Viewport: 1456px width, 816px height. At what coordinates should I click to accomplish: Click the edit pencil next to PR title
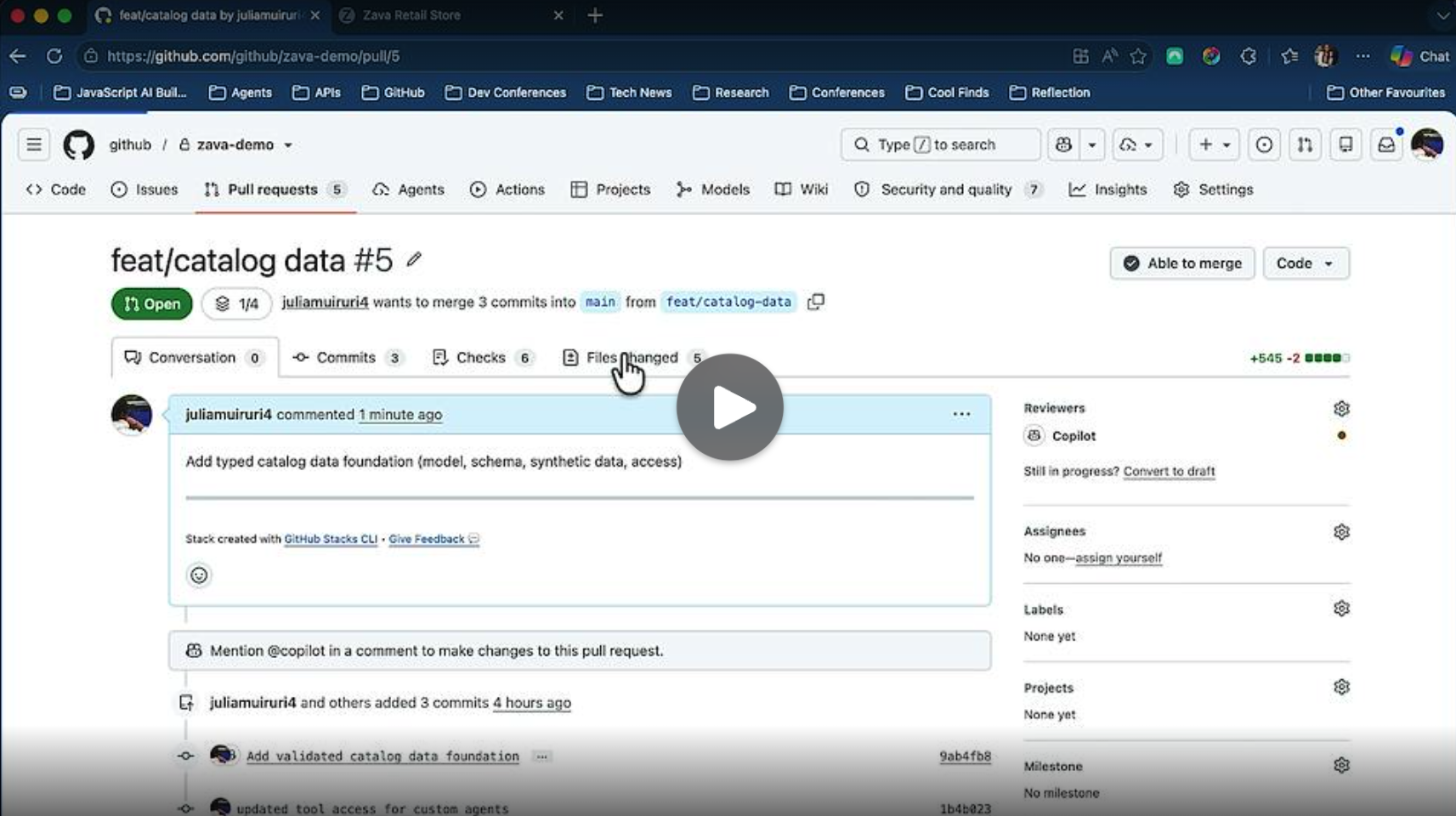[414, 260]
